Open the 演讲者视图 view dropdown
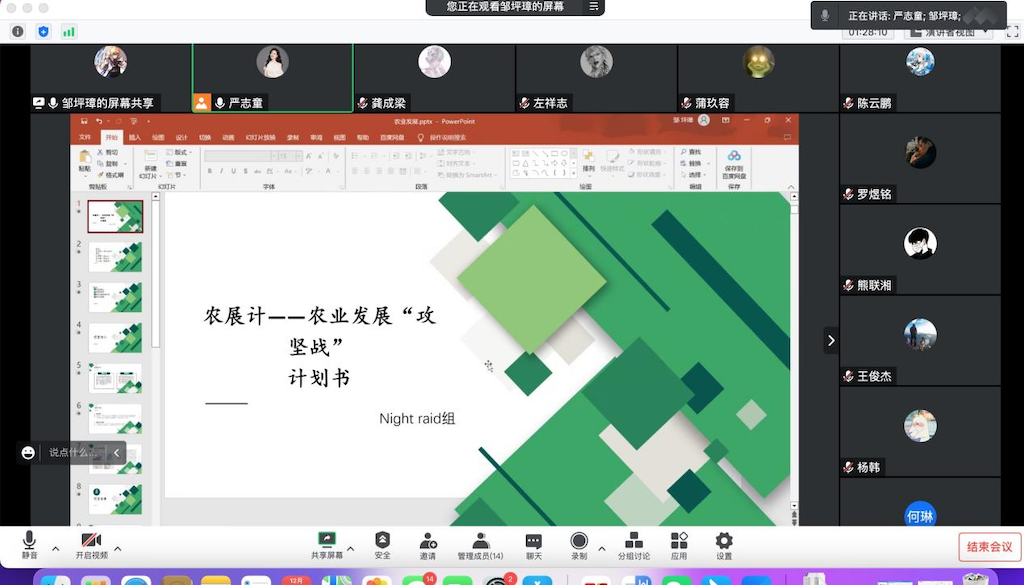Image resolution: width=1024 pixels, height=585 pixels. [x=948, y=32]
